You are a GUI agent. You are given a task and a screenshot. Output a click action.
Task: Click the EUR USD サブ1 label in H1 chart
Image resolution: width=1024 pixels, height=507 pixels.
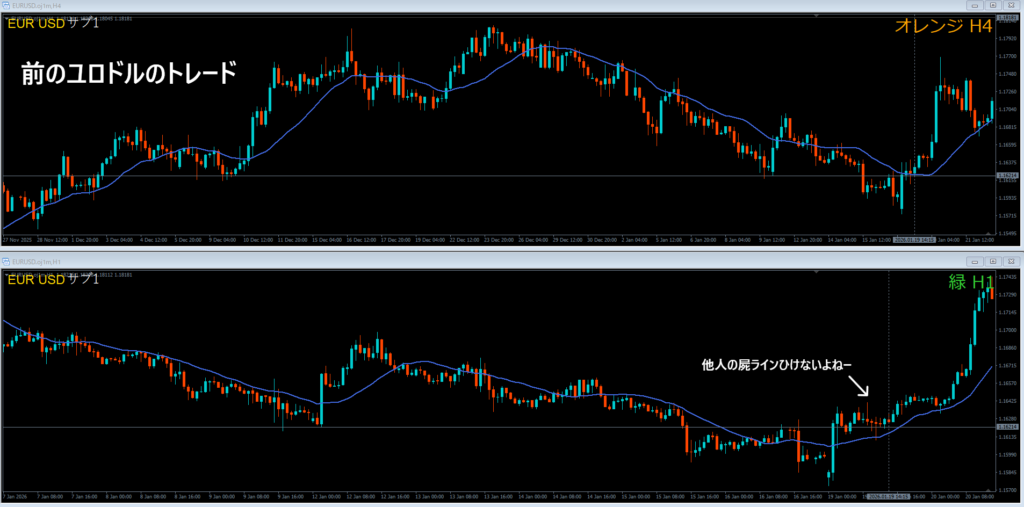coord(53,279)
